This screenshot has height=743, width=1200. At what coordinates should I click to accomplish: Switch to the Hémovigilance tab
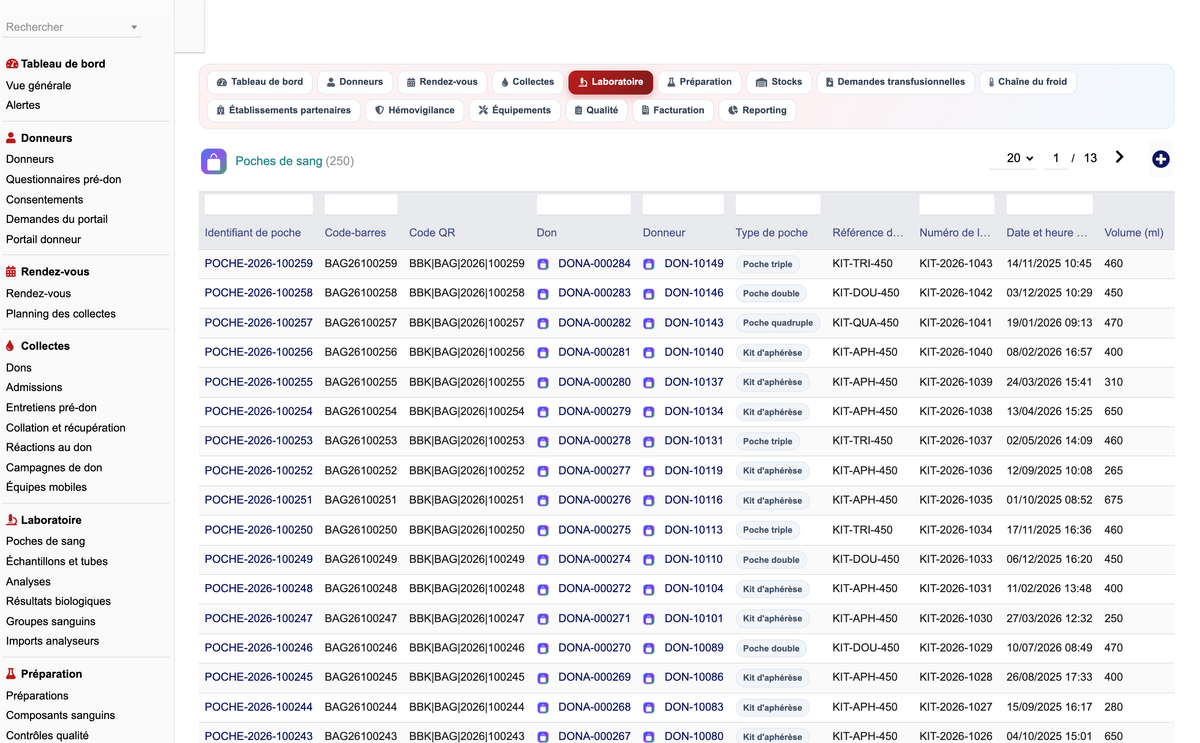[x=414, y=110]
